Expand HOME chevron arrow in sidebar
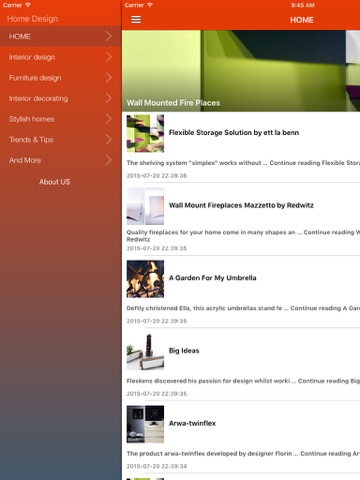Screen dimensions: 360x480 tap(109, 36)
